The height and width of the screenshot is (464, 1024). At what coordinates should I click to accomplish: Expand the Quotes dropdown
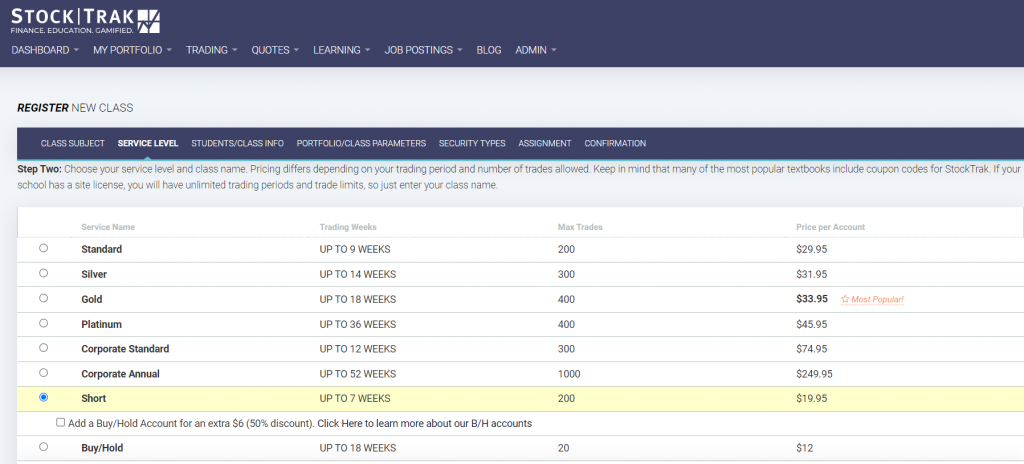pyautogui.click(x=275, y=50)
